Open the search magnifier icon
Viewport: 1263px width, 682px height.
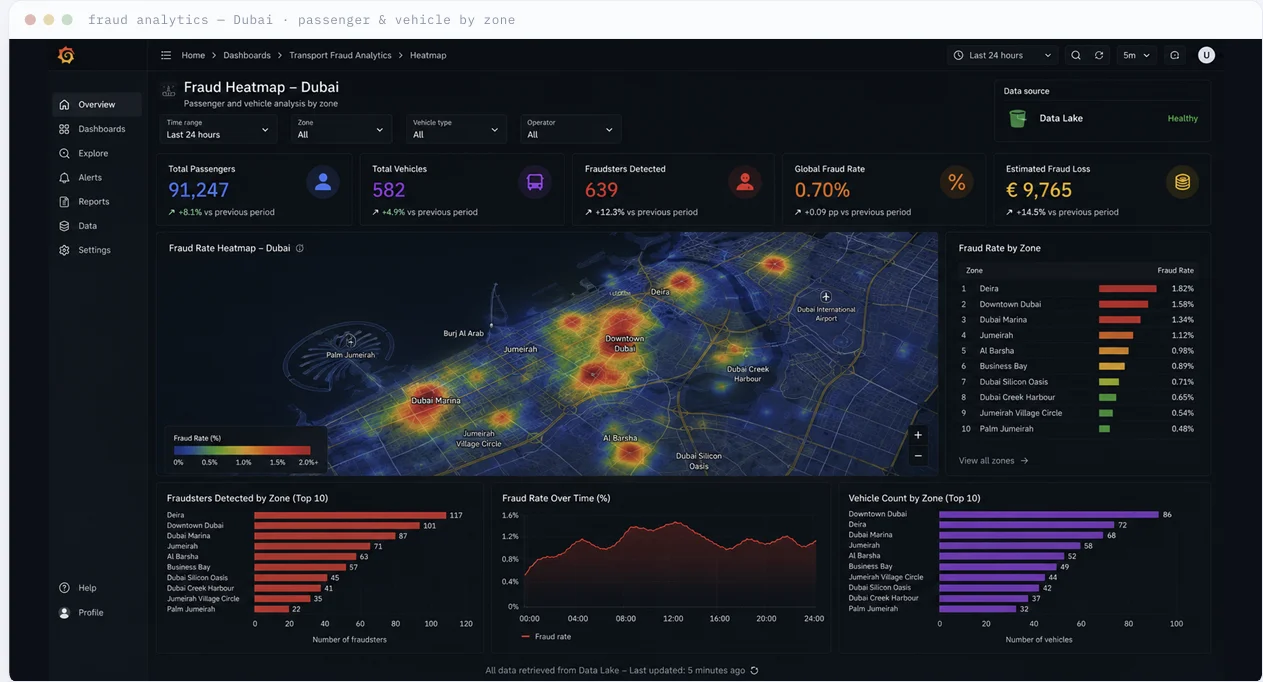point(1076,55)
